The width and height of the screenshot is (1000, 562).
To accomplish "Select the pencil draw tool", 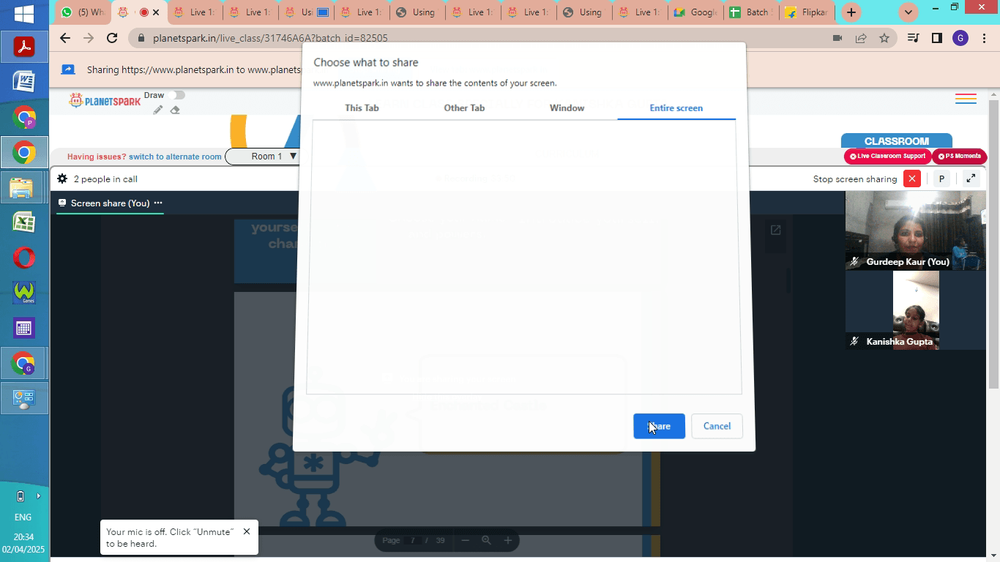I will tap(158, 110).
